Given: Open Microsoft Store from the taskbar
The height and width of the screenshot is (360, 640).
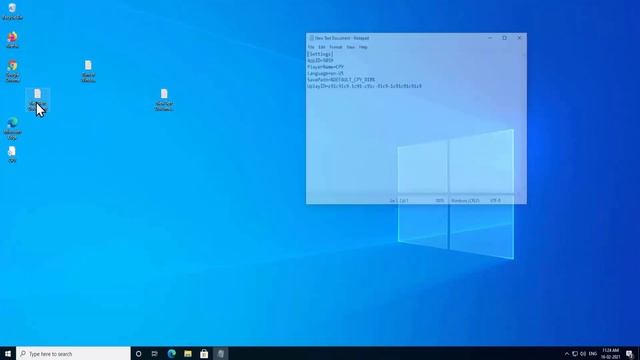Looking at the screenshot, I should [204, 353].
